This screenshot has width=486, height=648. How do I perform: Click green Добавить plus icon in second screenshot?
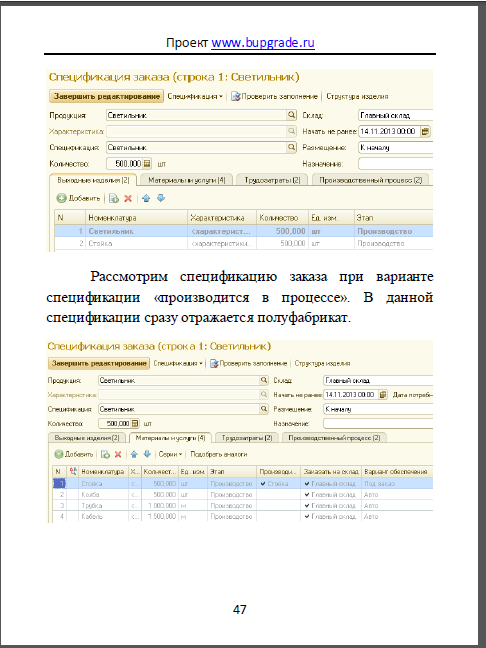[x=59, y=454]
